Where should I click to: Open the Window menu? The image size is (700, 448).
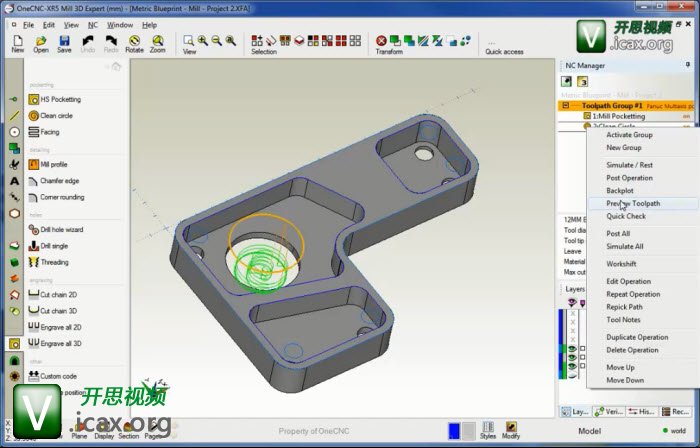120,25
